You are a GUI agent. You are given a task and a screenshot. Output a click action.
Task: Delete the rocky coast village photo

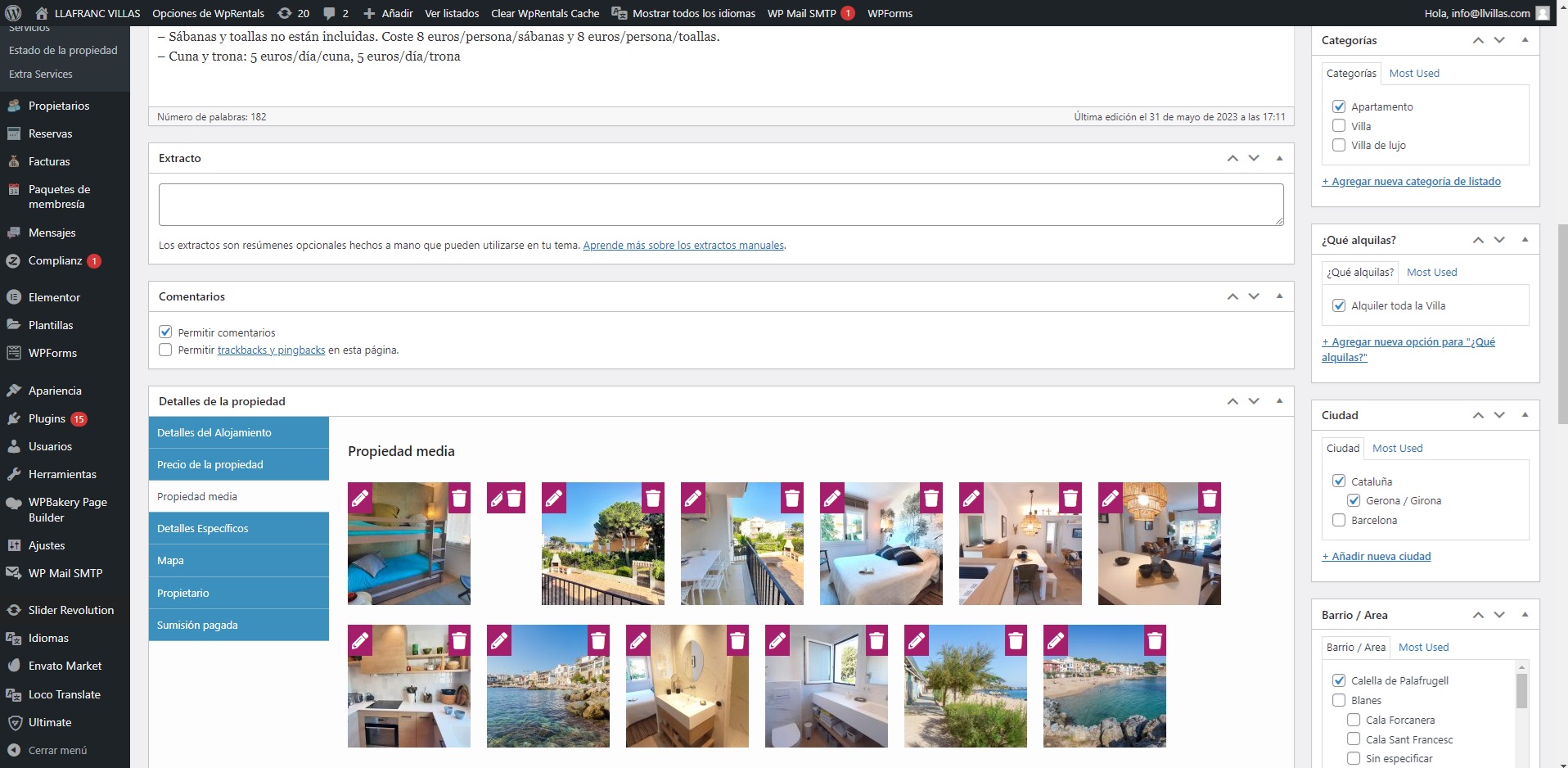point(598,640)
